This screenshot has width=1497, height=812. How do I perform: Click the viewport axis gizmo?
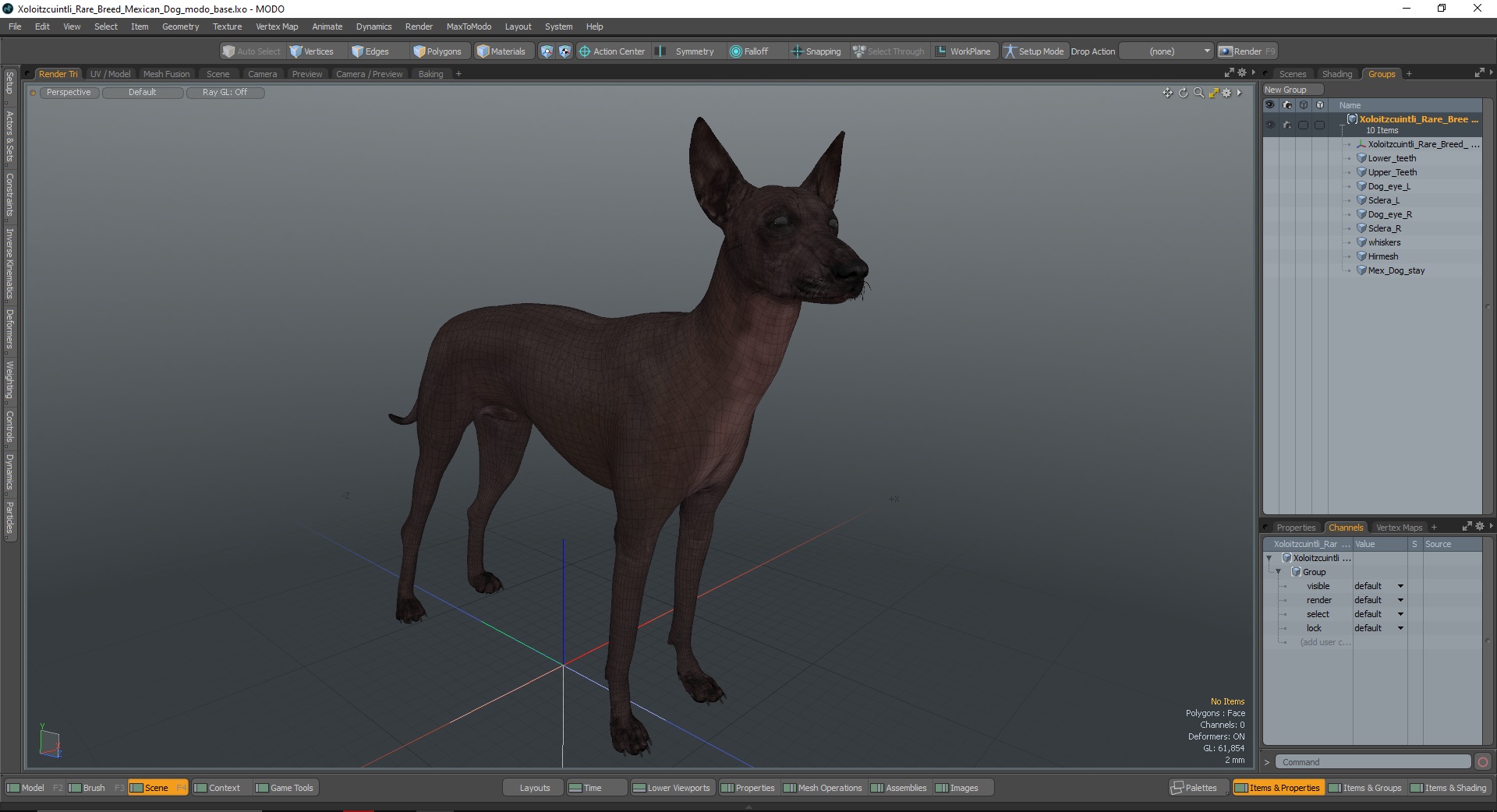tap(50, 741)
